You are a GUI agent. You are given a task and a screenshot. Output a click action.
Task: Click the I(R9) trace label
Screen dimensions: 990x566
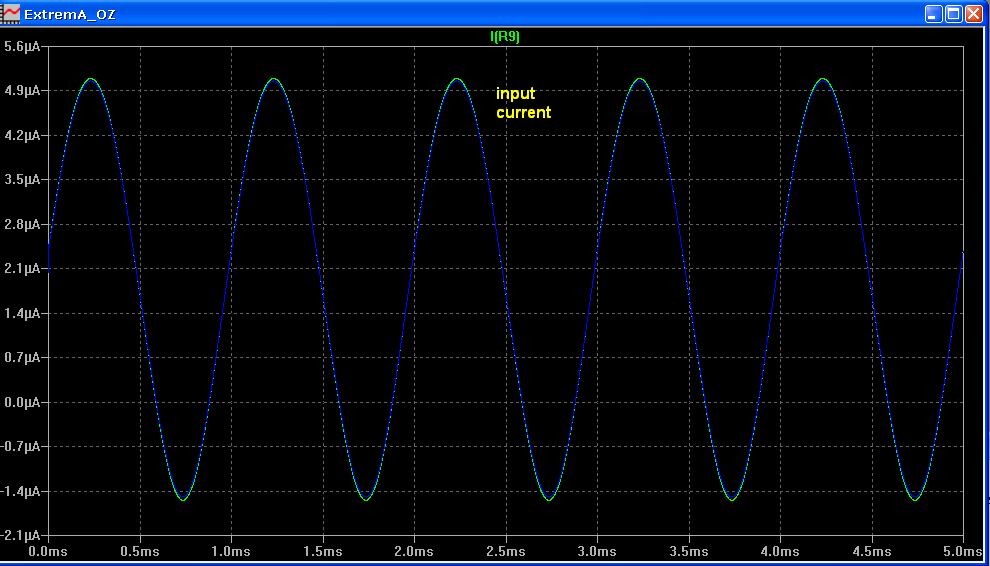coord(504,37)
